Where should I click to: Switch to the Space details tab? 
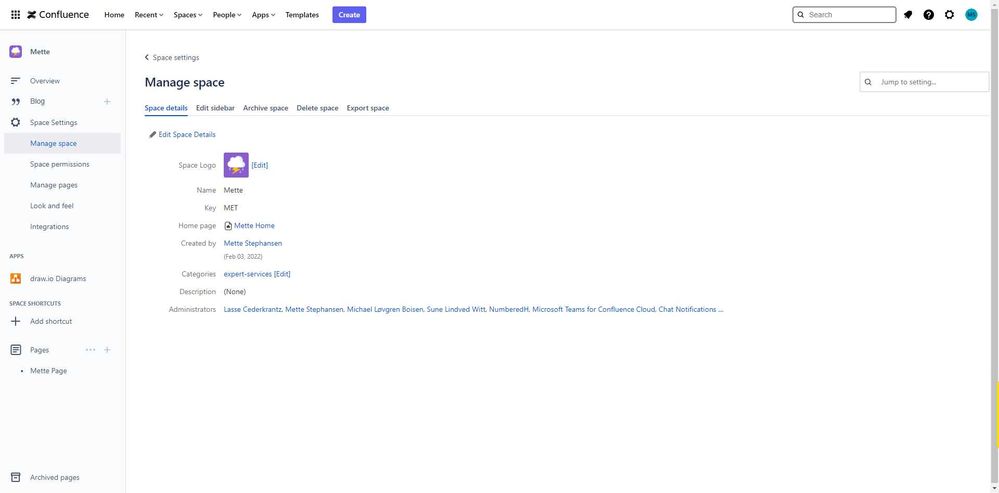166,108
